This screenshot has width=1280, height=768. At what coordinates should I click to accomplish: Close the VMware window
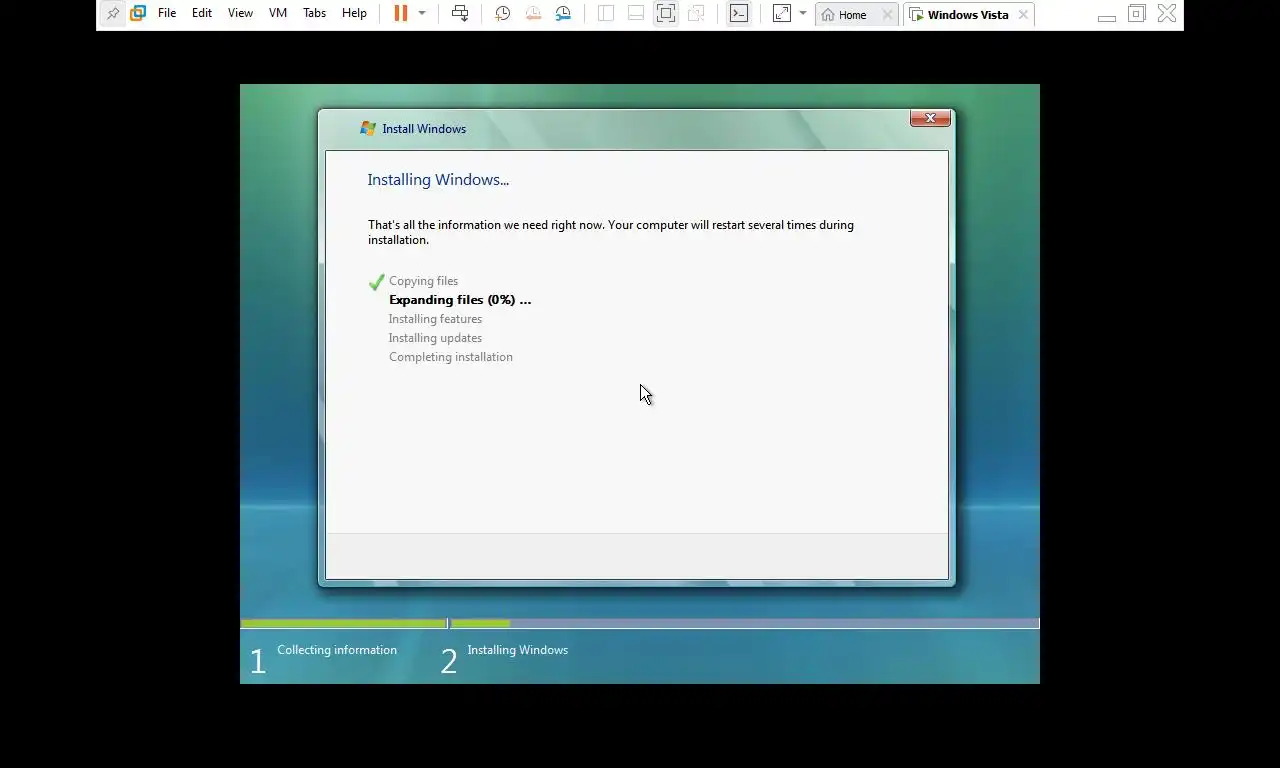(1167, 14)
